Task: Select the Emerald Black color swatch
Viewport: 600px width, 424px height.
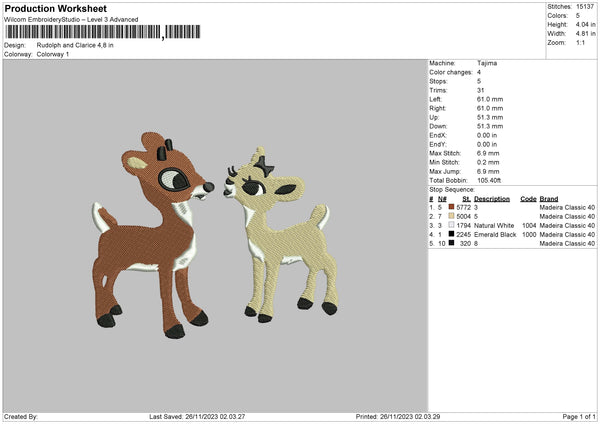Action: [452, 234]
